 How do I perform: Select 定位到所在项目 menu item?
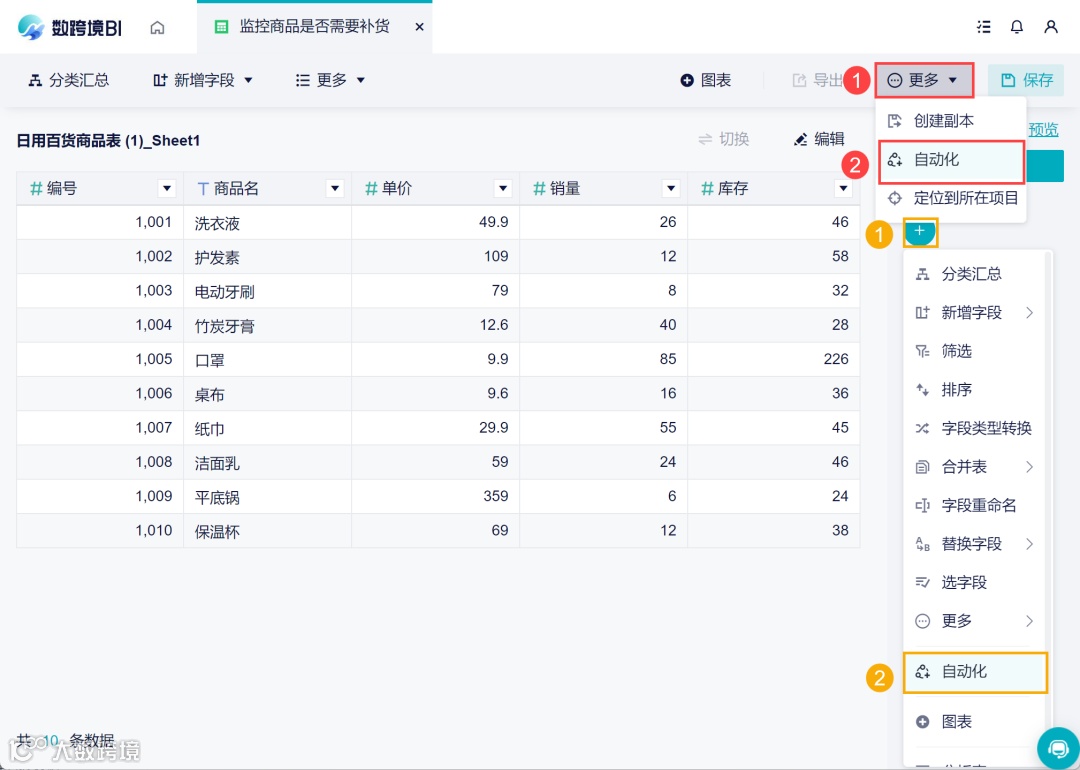[x=951, y=198]
